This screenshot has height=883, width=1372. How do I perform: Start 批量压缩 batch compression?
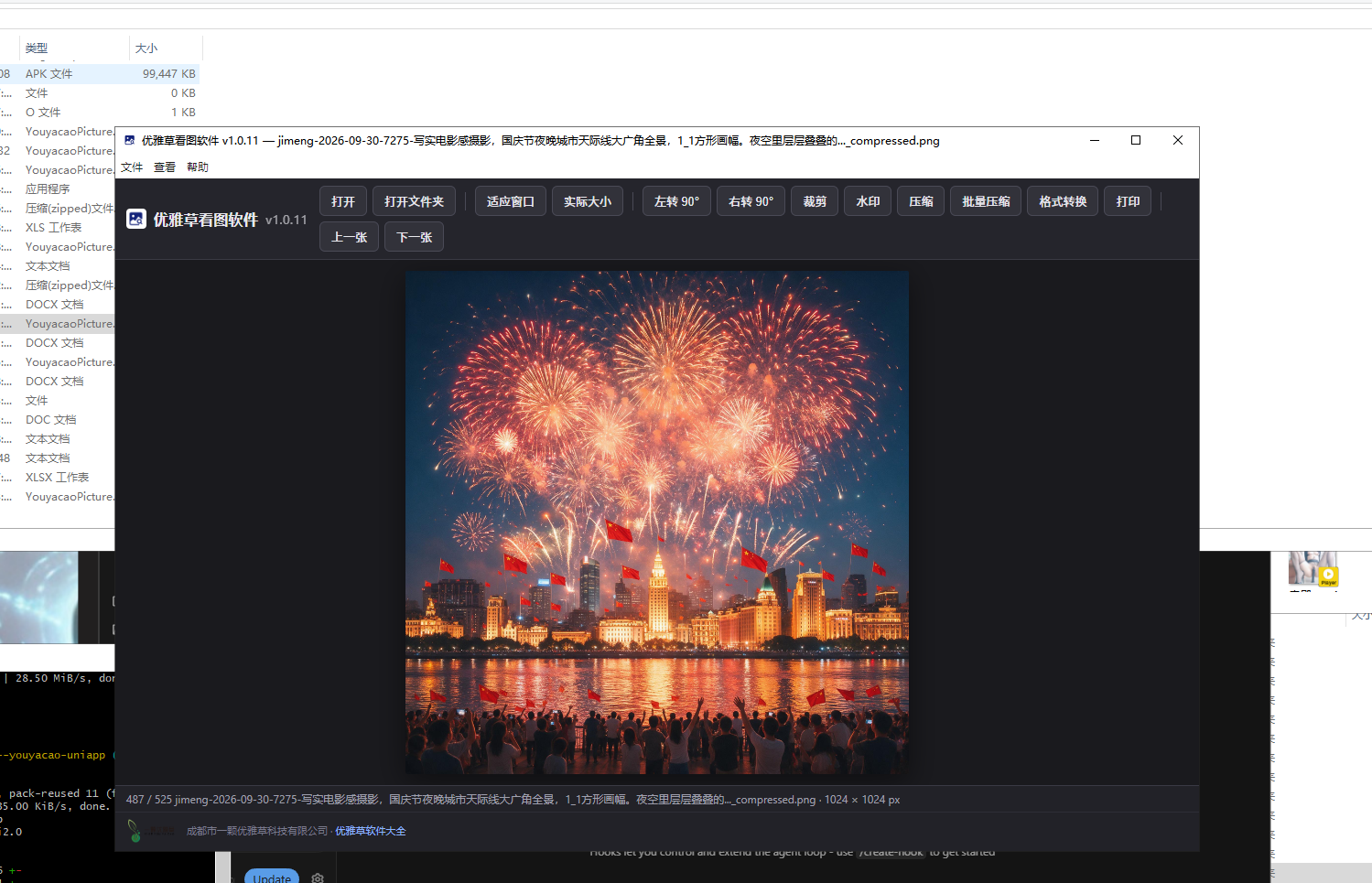coord(986,201)
